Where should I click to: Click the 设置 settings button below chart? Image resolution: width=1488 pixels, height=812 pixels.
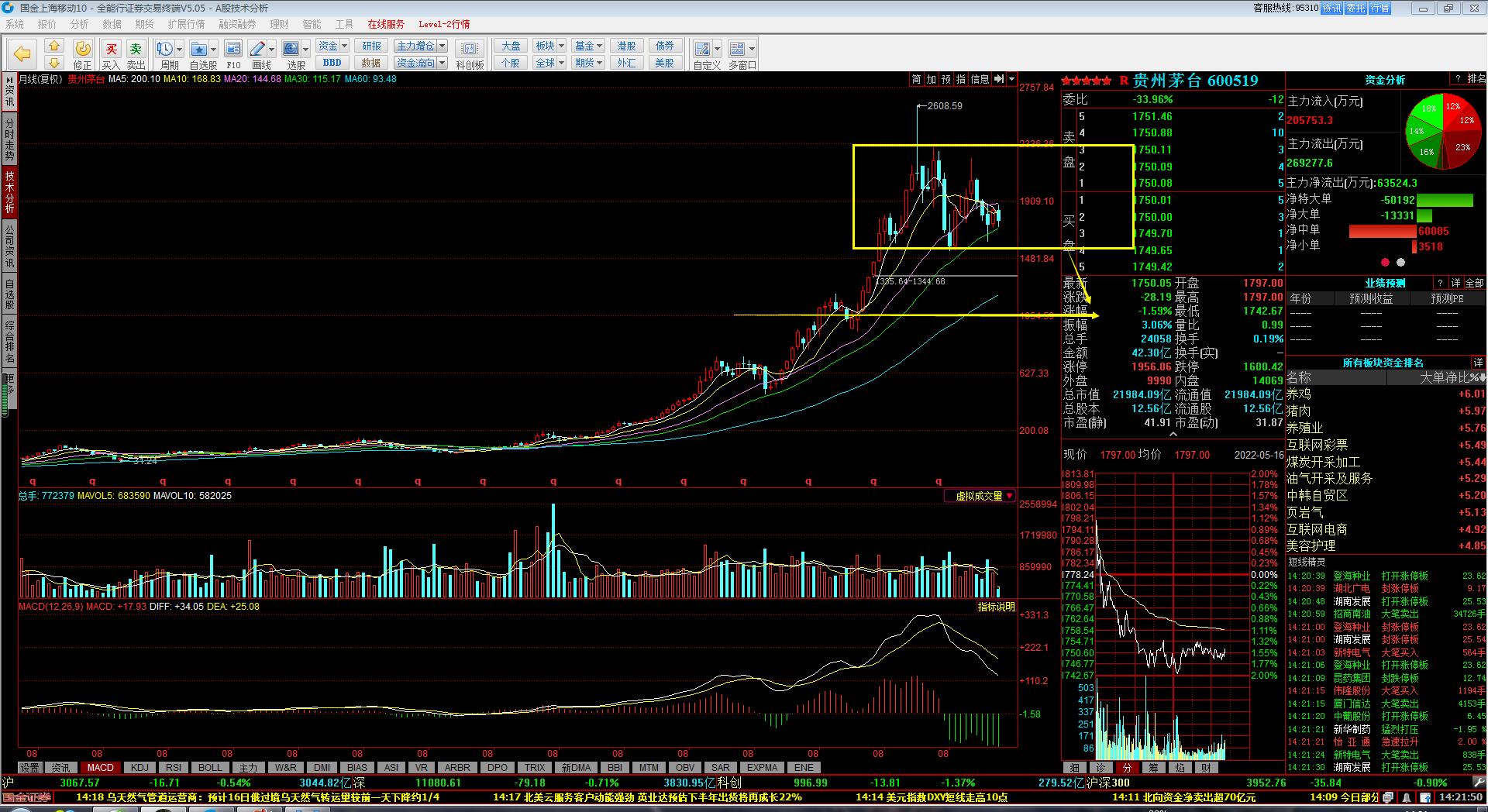[30, 768]
